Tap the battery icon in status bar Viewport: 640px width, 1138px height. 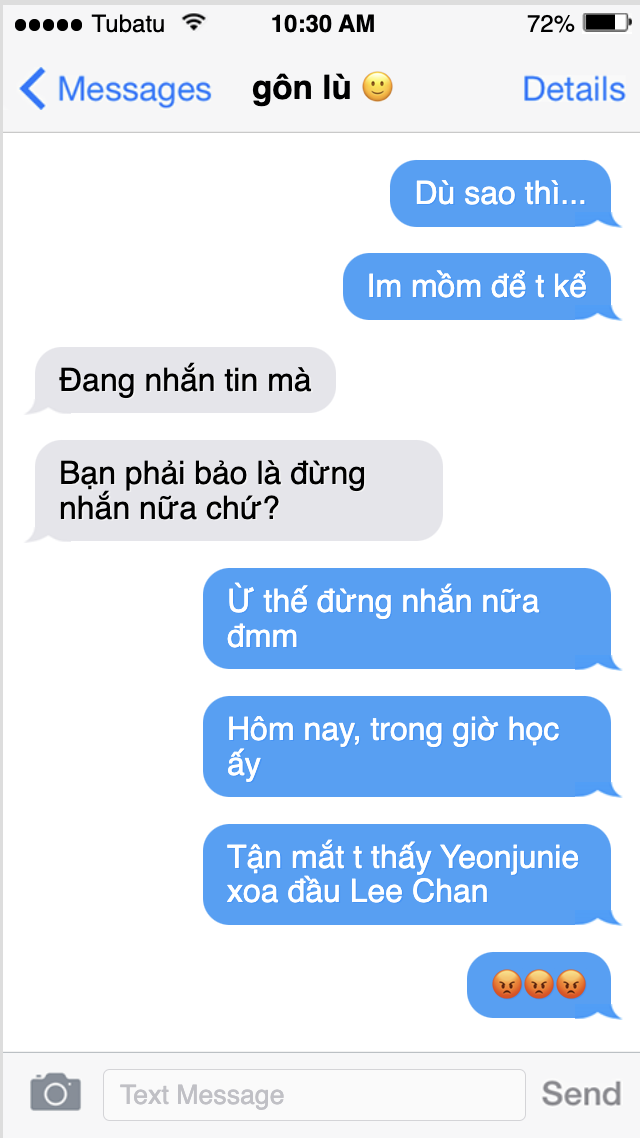pyautogui.click(x=607, y=24)
